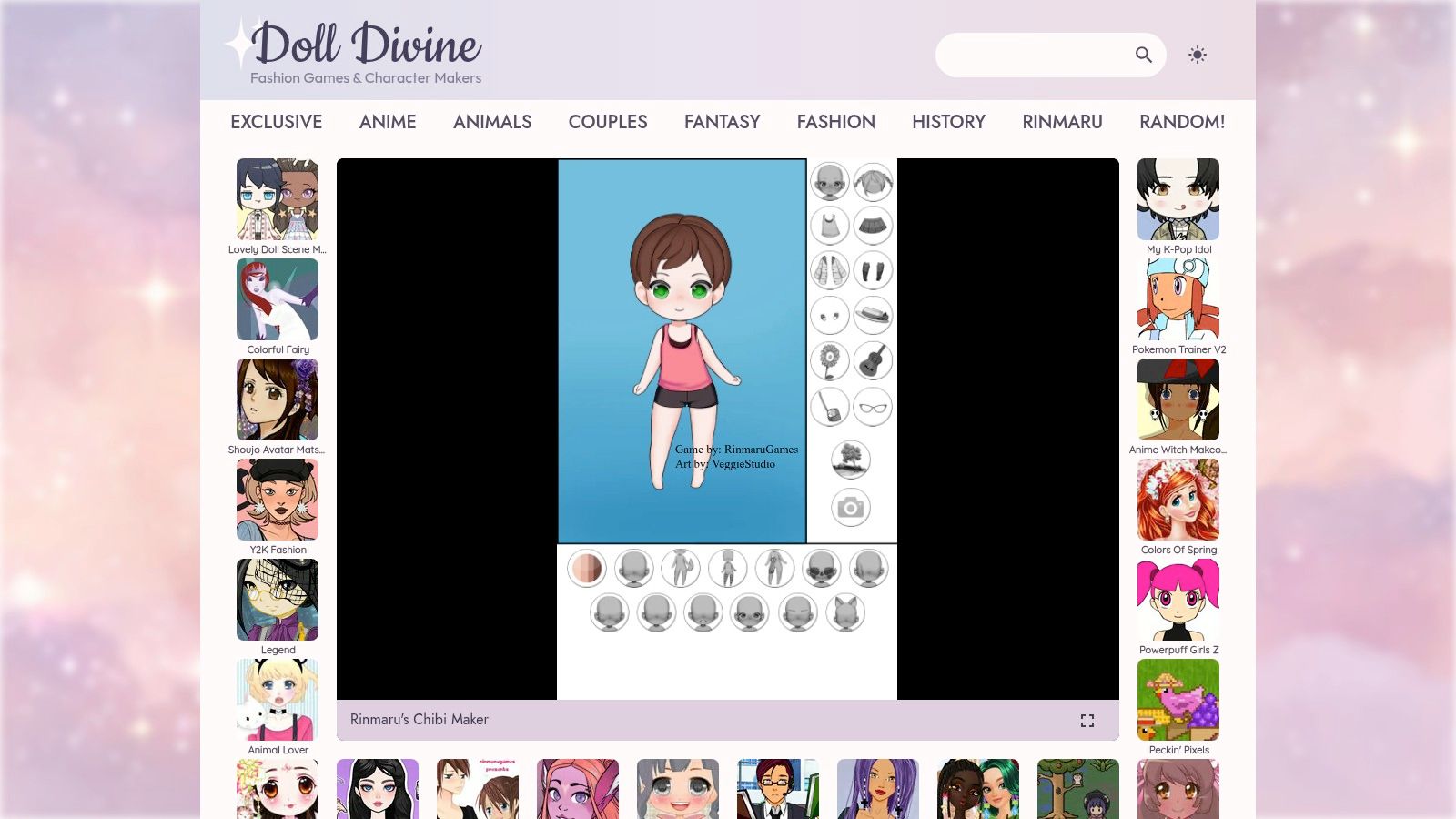Open the HISTORY category
Screen dimensions: 1456x819
click(x=949, y=122)
